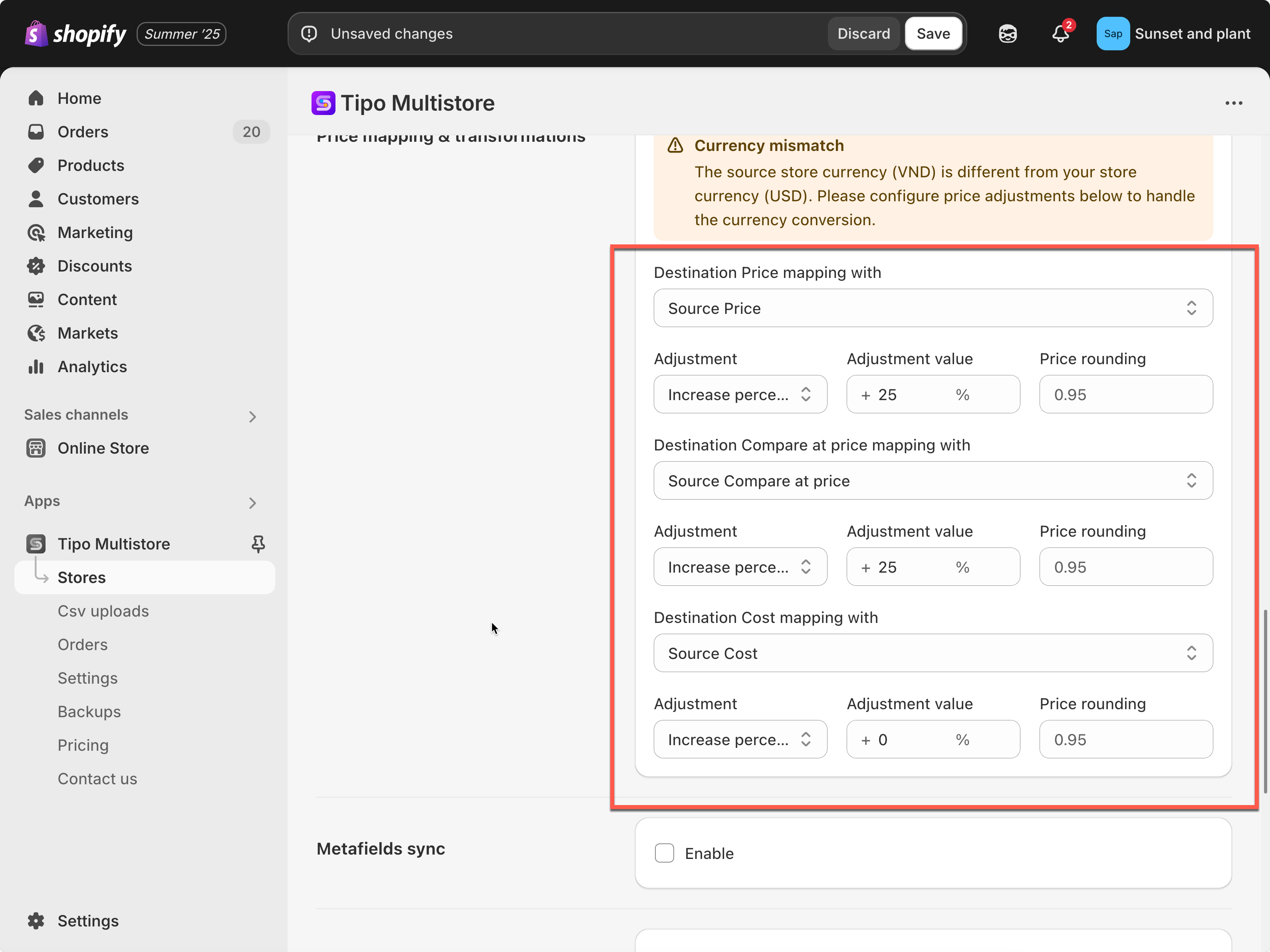
Task: Open the Backups submenu item
Action: (89, 712)
